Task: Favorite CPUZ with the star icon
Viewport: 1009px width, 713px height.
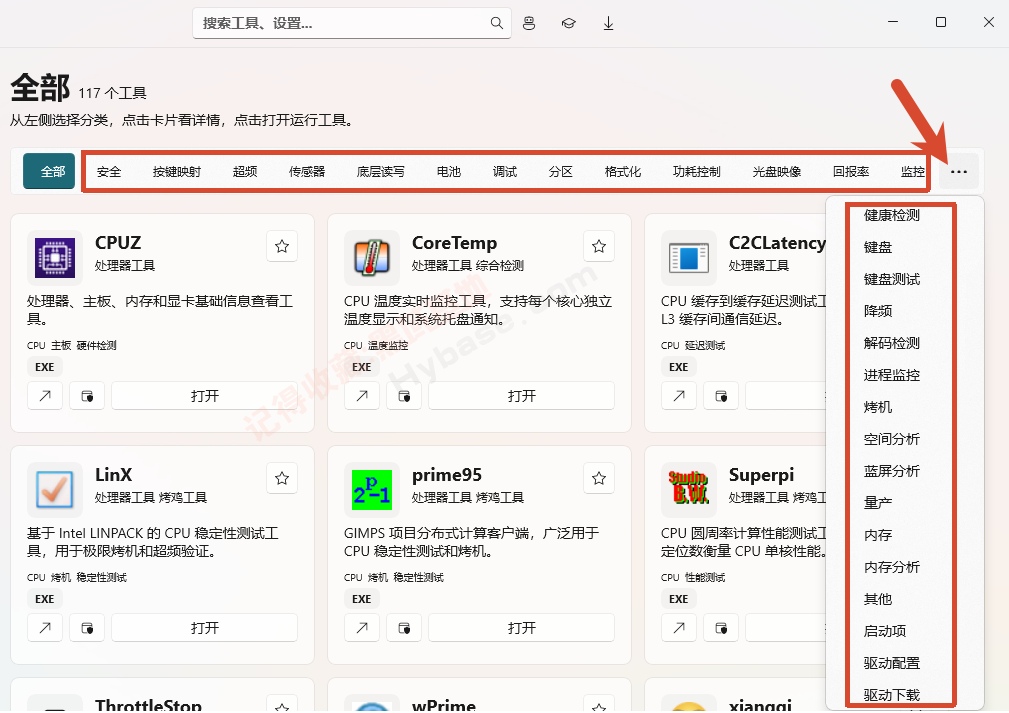Action: click(282, 246)
